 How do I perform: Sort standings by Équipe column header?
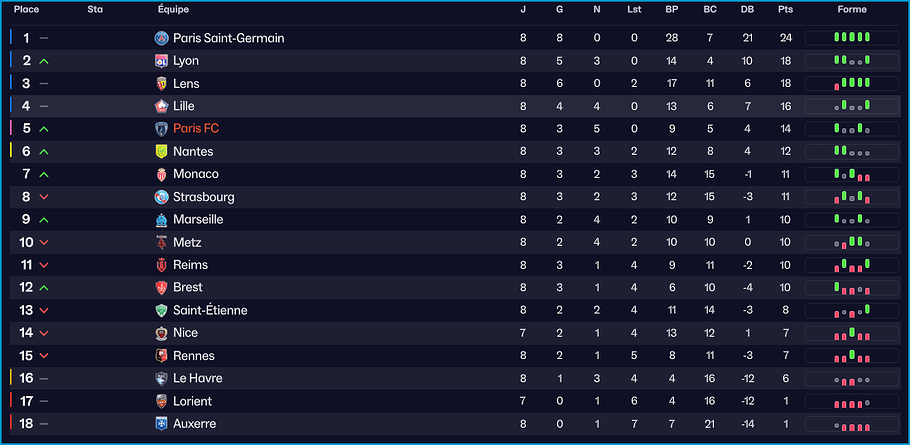click(171, 10)
